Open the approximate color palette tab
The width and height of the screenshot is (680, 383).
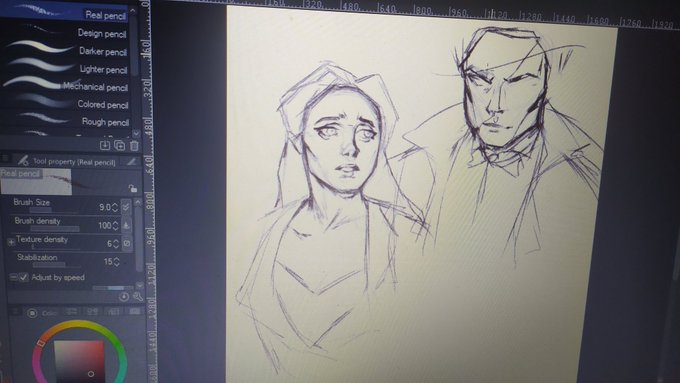[135, 311]
